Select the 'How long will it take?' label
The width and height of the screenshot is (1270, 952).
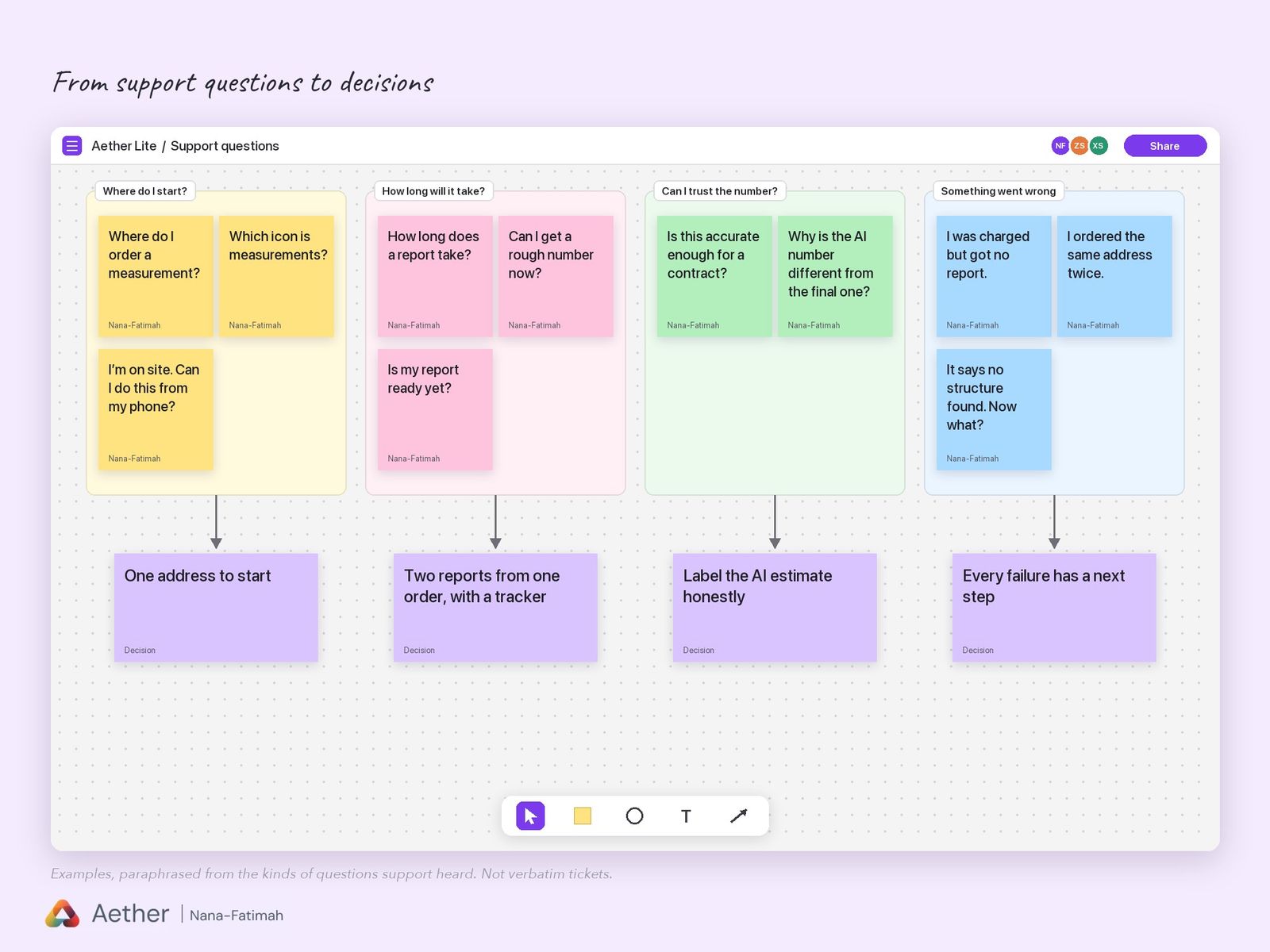point(433,191)
